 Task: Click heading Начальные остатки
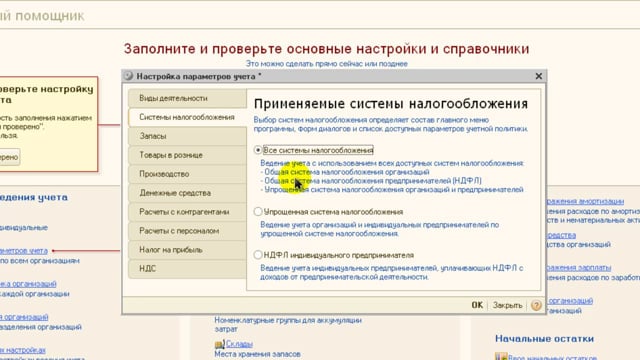pos(544,338)
